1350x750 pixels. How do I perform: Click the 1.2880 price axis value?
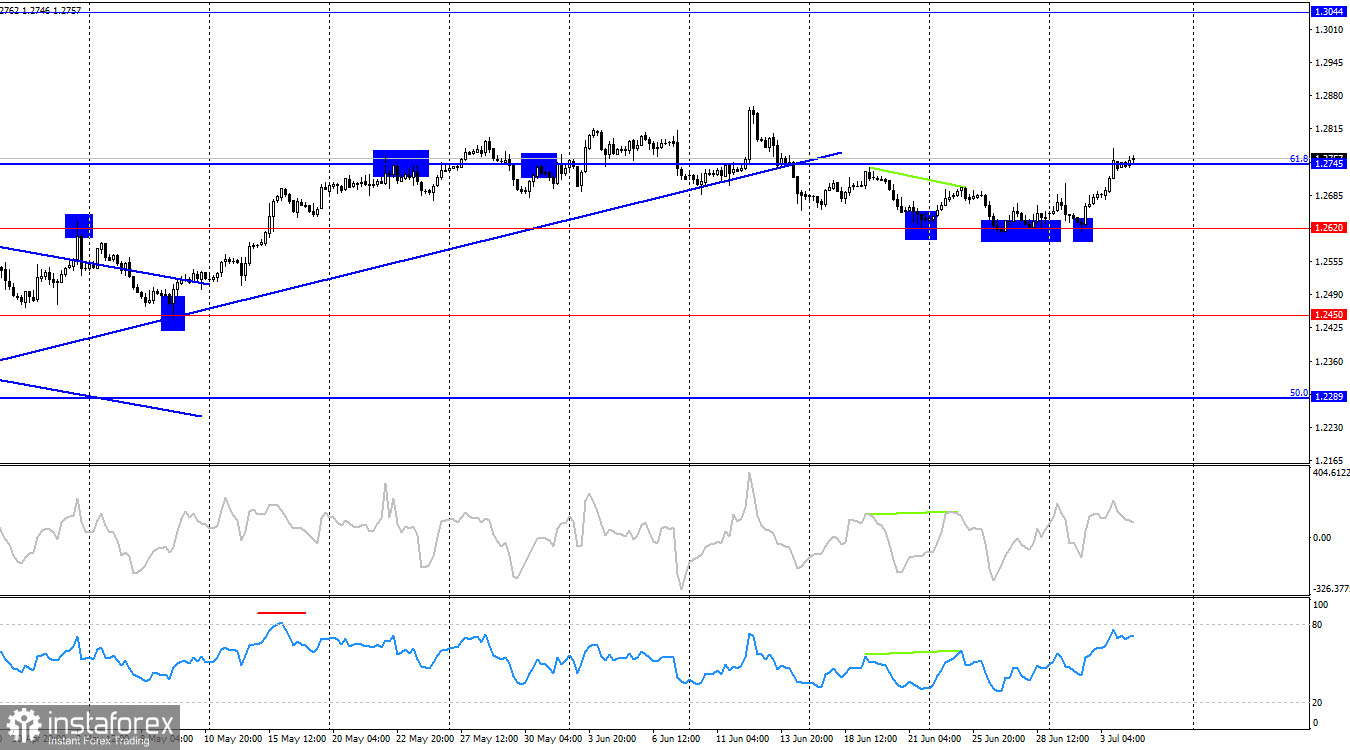tap(1329, 96)
